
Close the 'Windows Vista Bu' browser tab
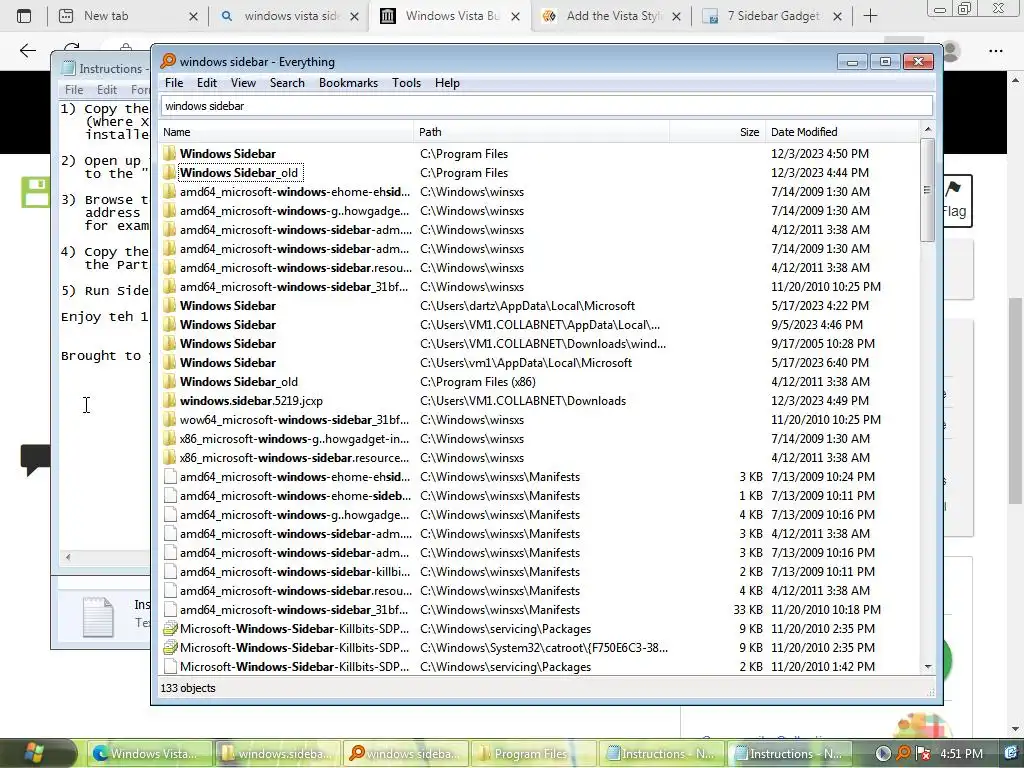pyautogui.click(x=515, y=16)
